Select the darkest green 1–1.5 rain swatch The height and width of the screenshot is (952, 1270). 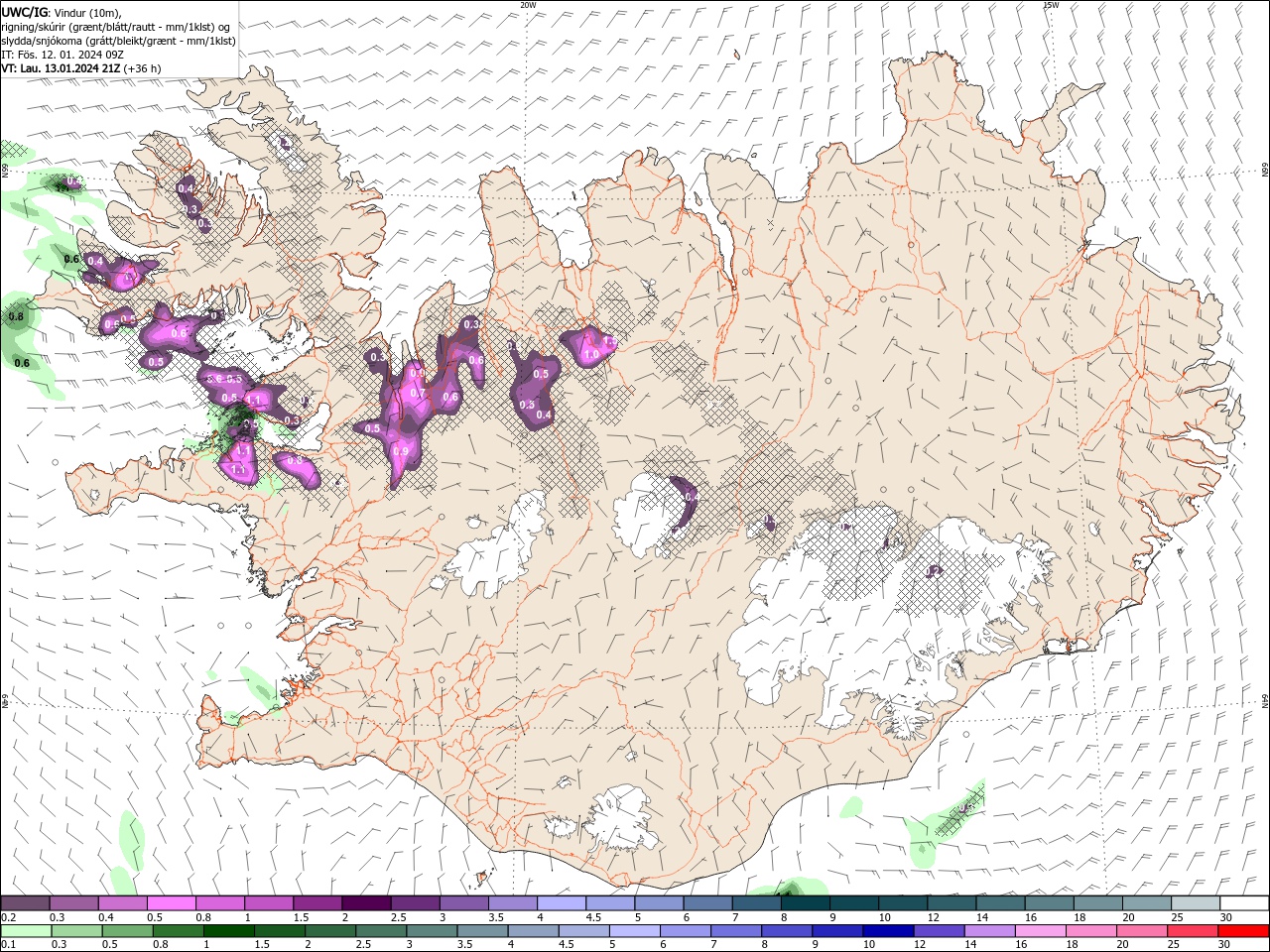[229, 931]
